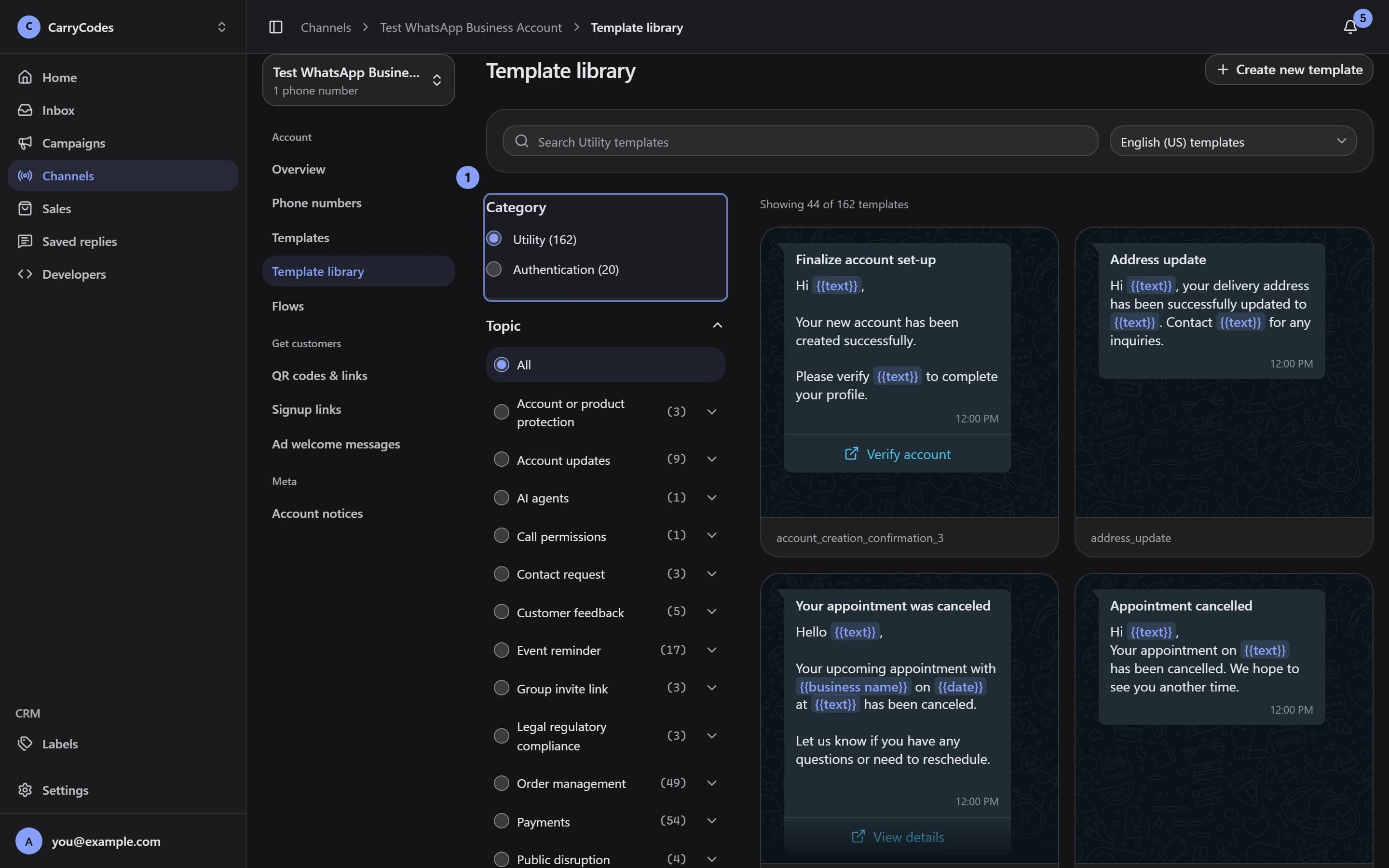Click Create new template button
Screen dimensions: 1389x868
(1289, 69)
